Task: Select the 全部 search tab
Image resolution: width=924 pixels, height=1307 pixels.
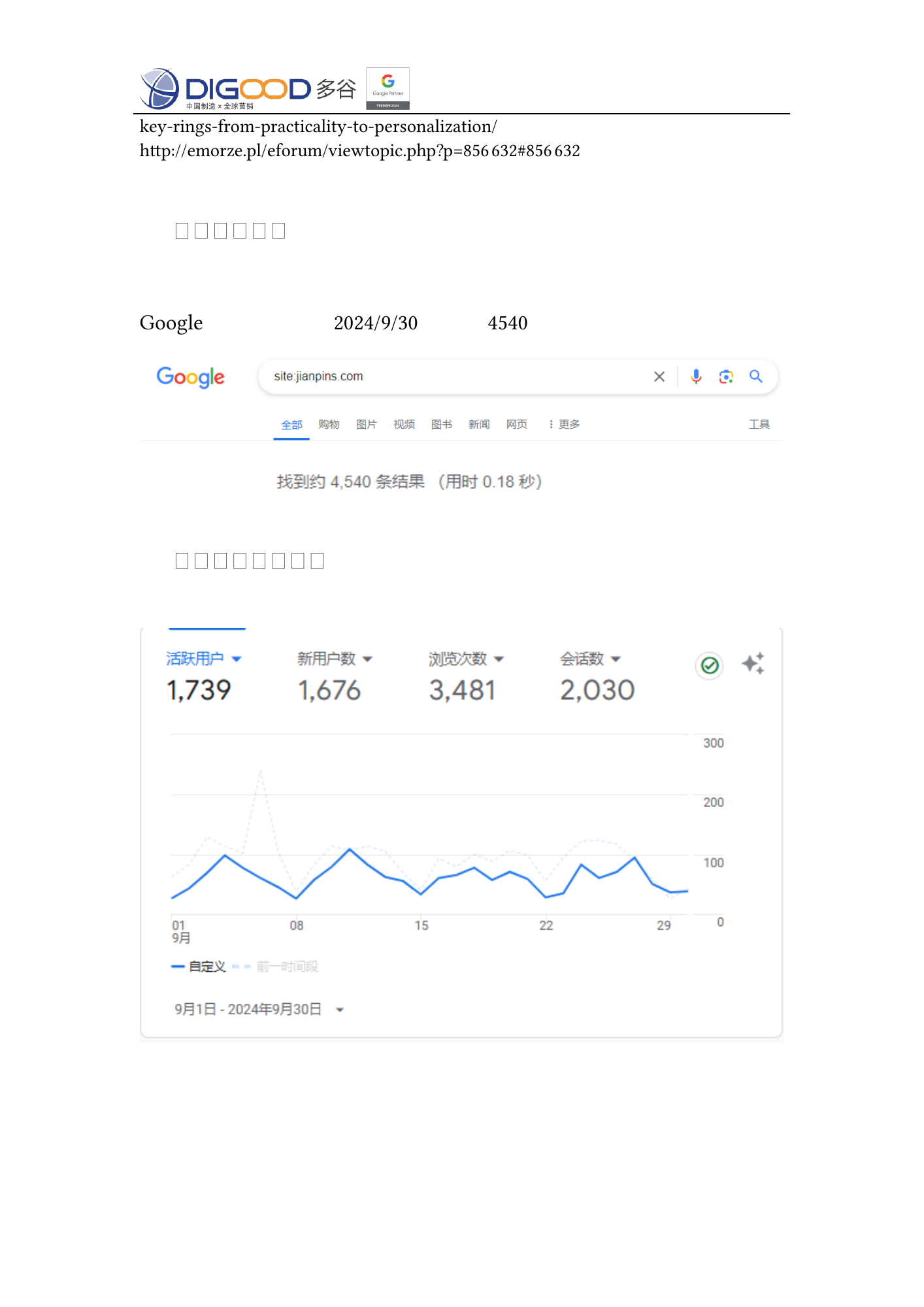Action: pyautogui.click(x=291, y=425)
